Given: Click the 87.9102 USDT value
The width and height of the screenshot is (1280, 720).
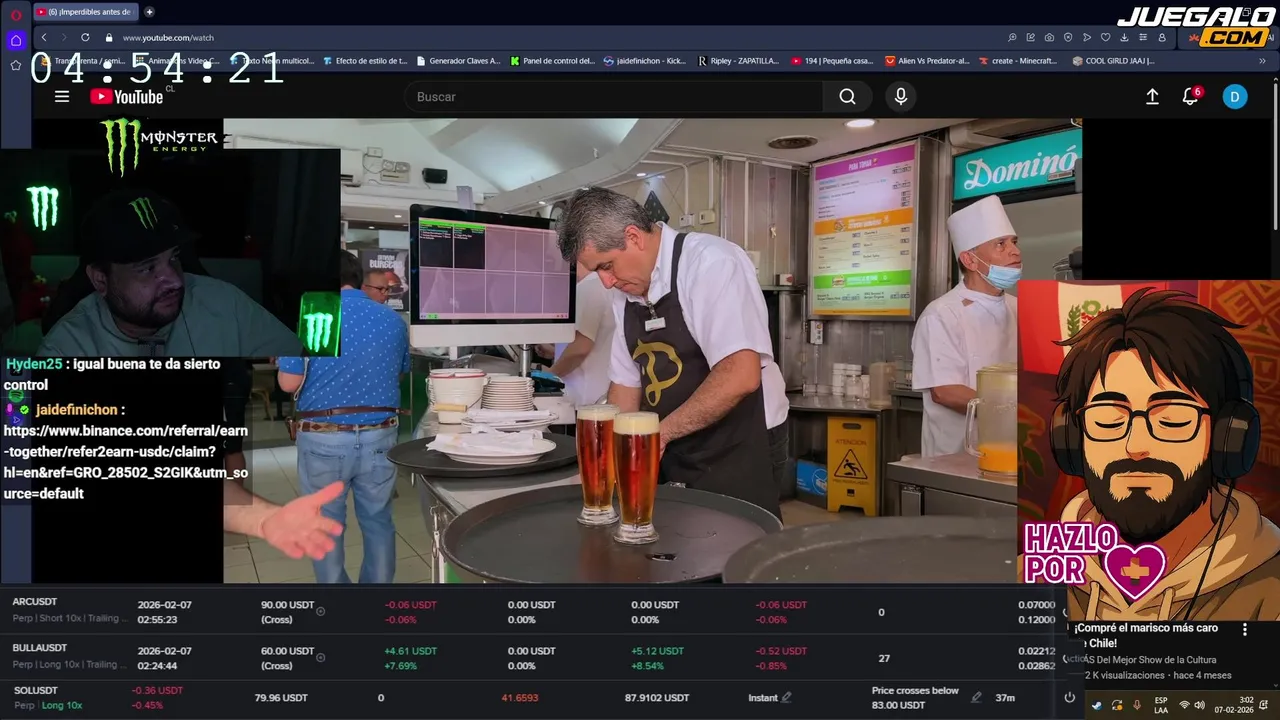Looking at the screenshot, I should point(657,698).
